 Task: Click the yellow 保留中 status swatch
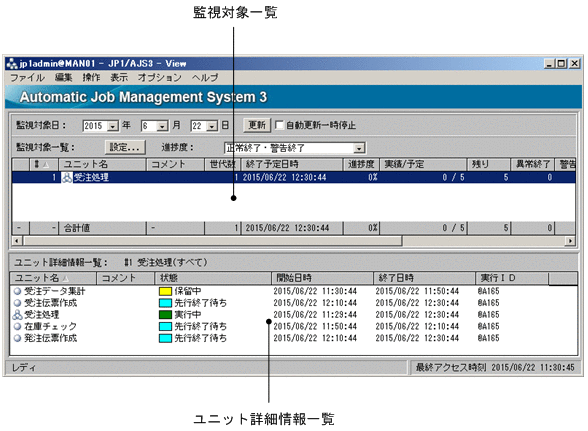coord(165,291)
